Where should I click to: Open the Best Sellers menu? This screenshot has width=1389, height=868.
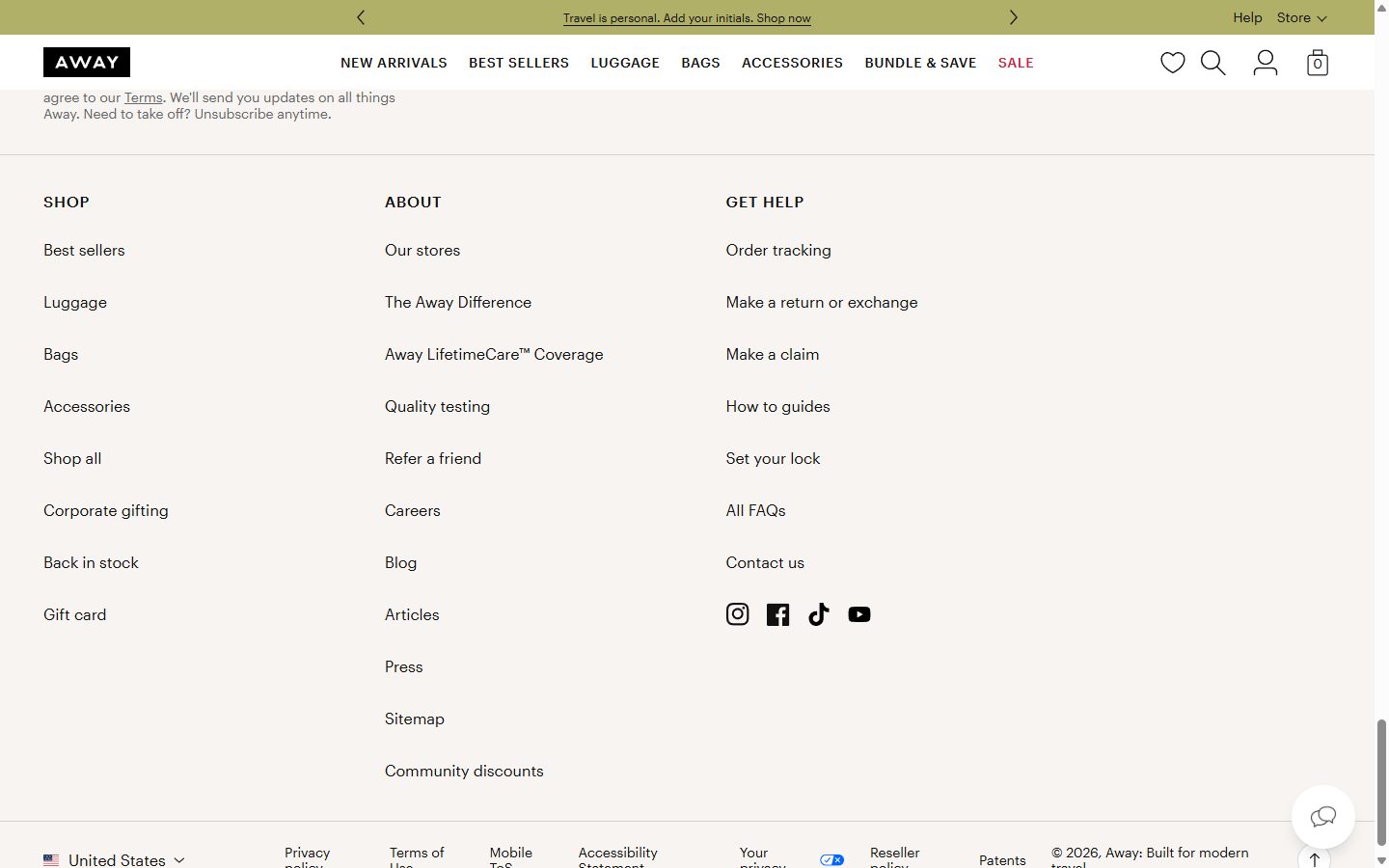519,63
